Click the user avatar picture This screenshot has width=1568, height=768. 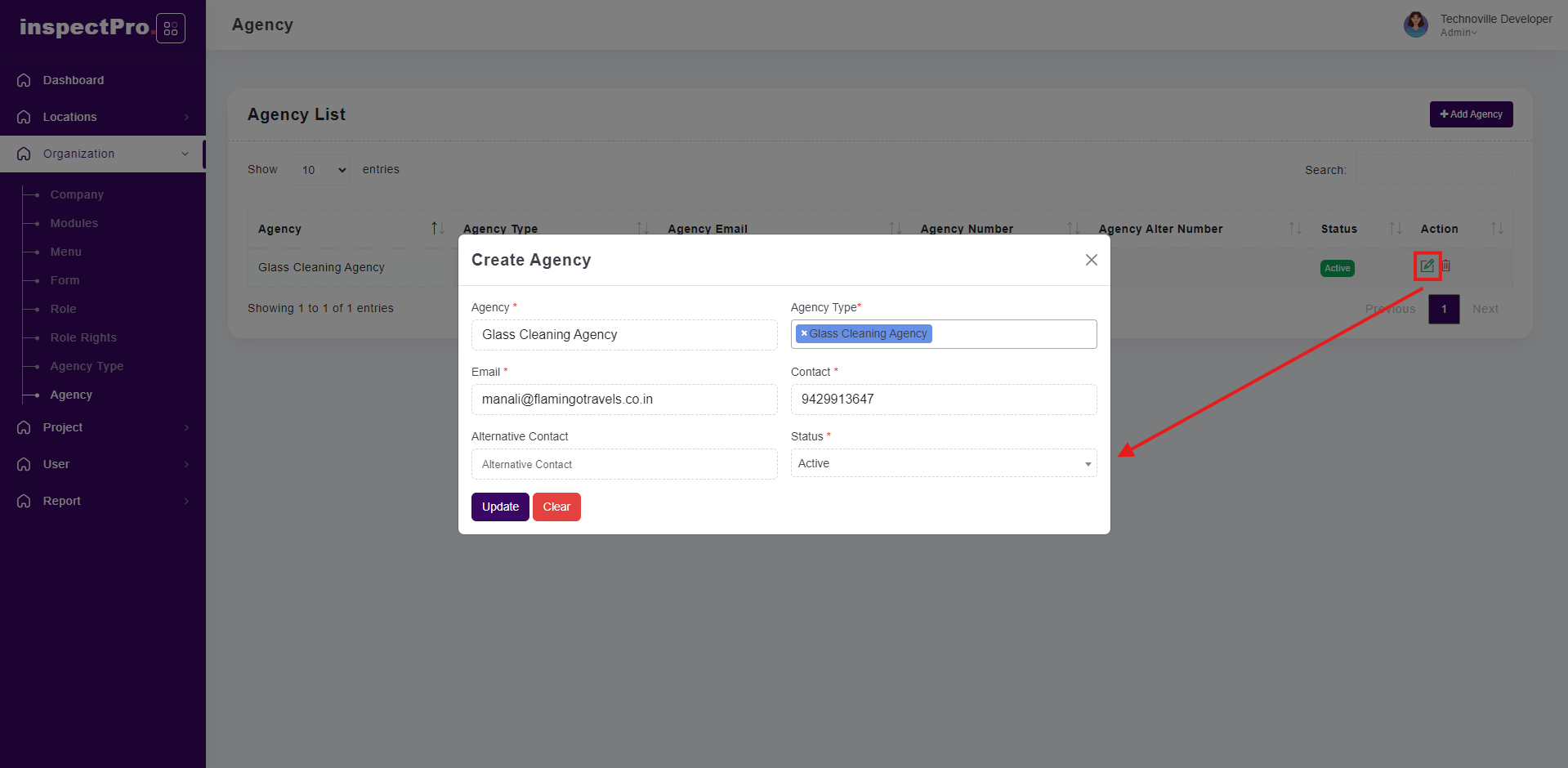click(1416, 25)
